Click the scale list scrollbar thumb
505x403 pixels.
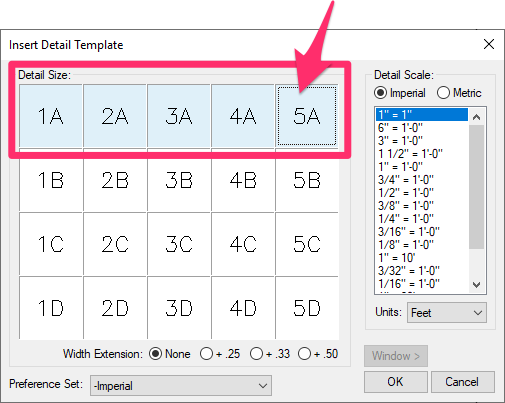[477, 187]
